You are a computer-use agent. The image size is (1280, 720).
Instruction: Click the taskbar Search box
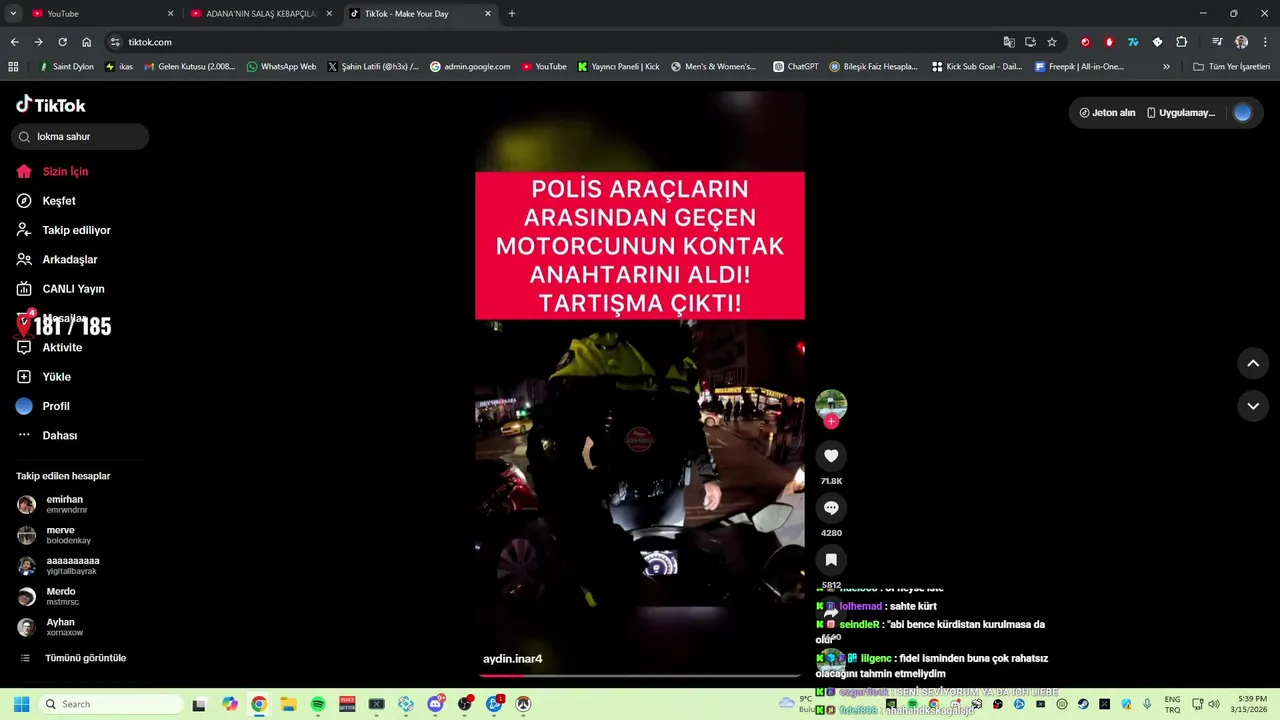(x=111, y=704)
